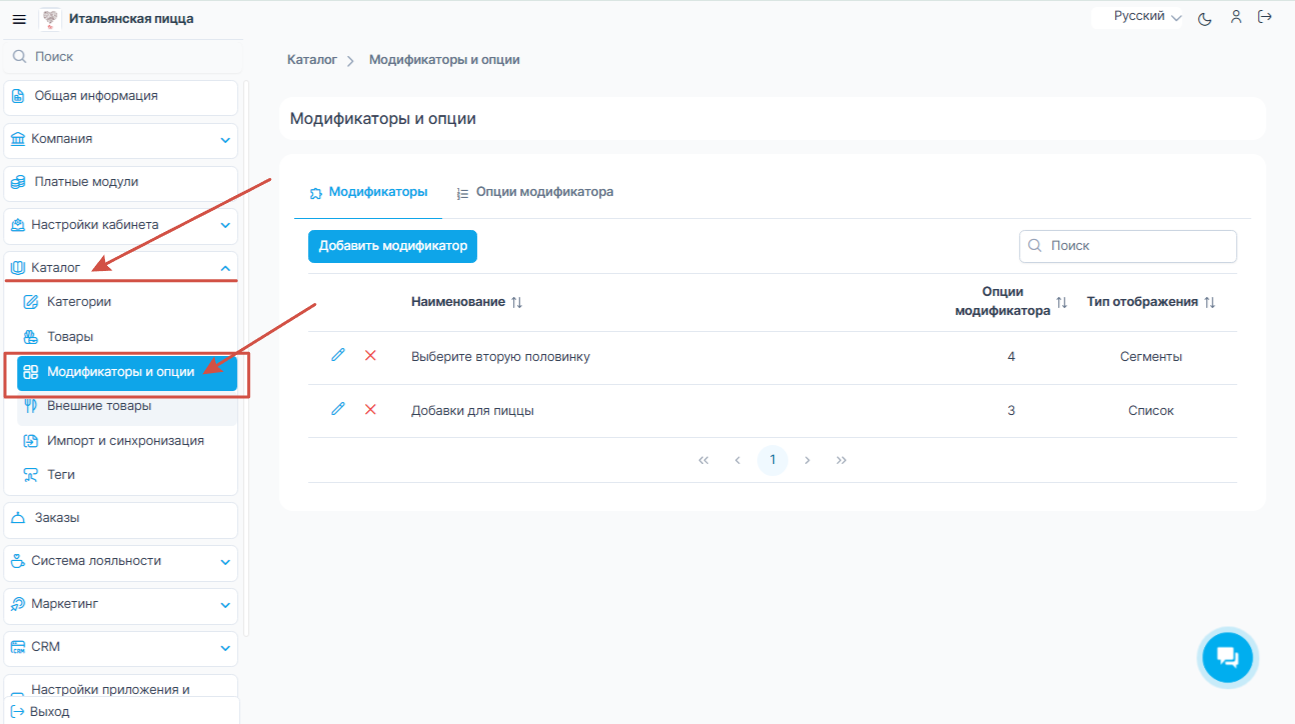This screenshot has width=1295, height=724.
Task: Click the Сегменты display type cell
Action: (x=1151, y=357)
